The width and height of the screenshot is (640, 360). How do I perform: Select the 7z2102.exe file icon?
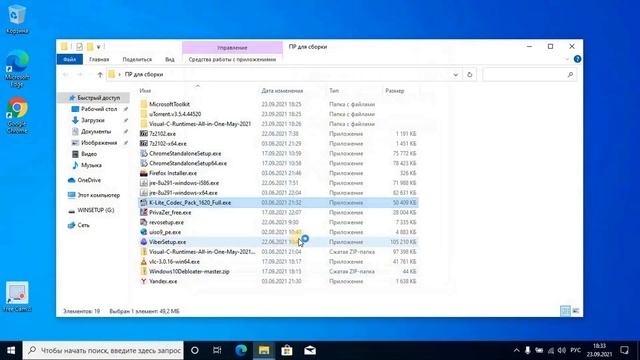[144, 134]
